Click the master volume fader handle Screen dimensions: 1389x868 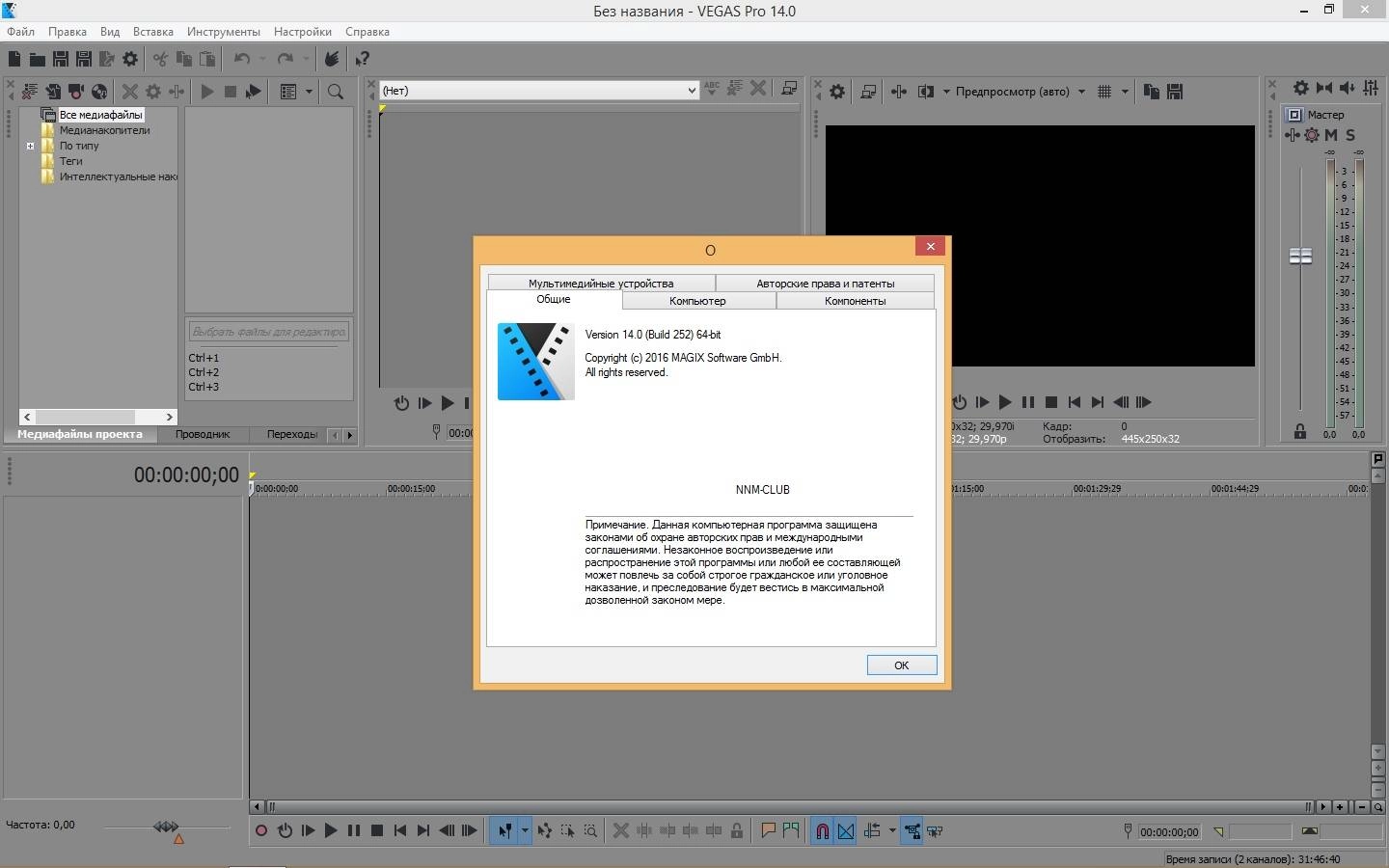[x=1300, y=256]
